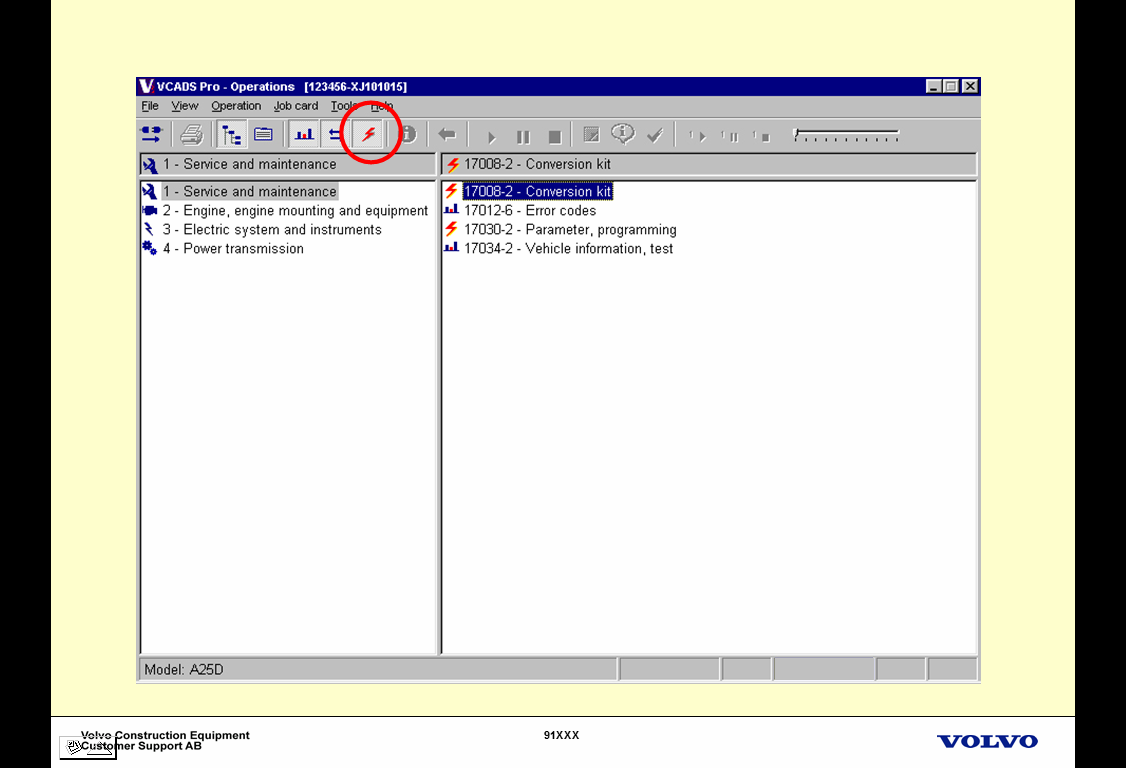Click gears icon beside Power transmission row

[149, 249]
